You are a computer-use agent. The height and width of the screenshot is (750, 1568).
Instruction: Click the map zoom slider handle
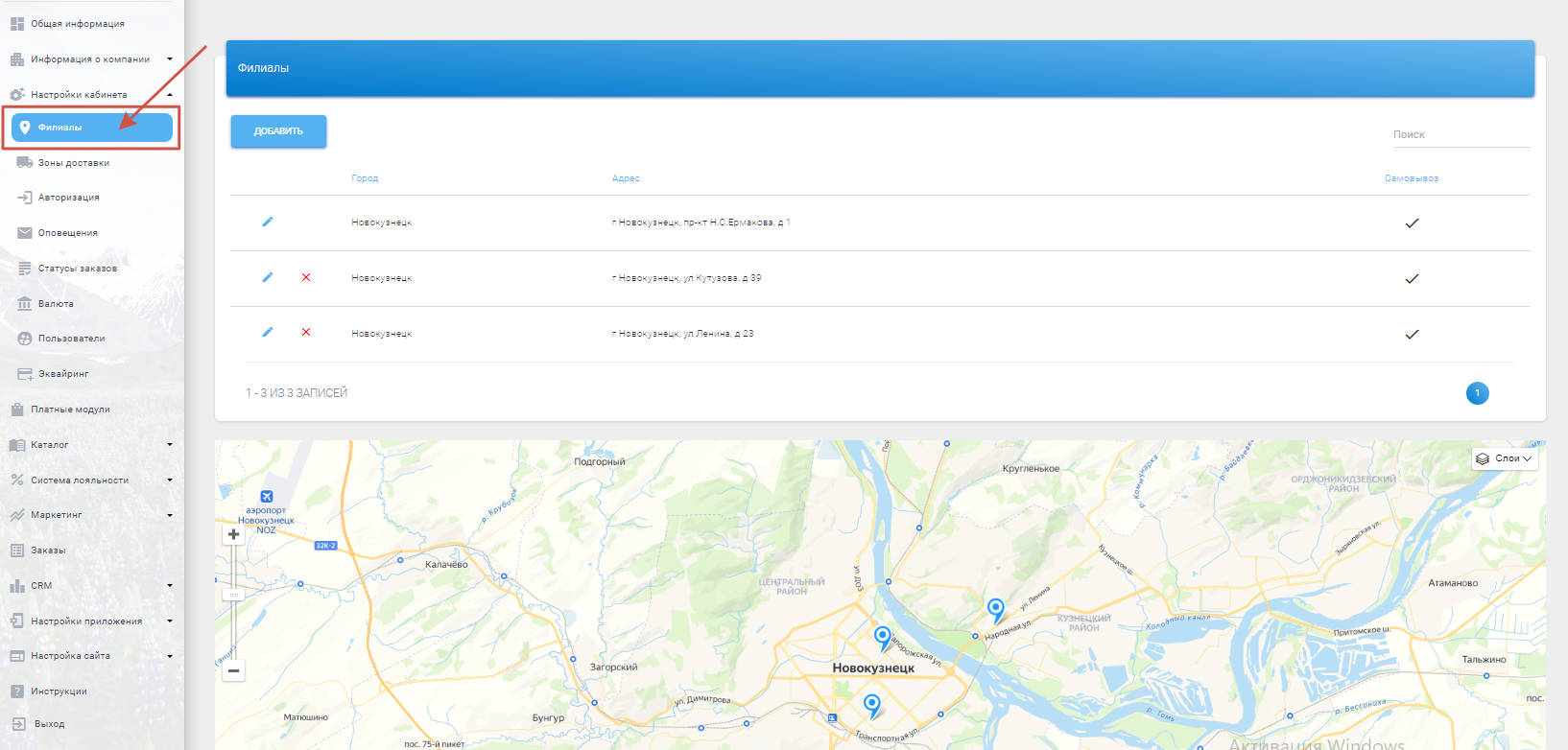tap(233, 596)
